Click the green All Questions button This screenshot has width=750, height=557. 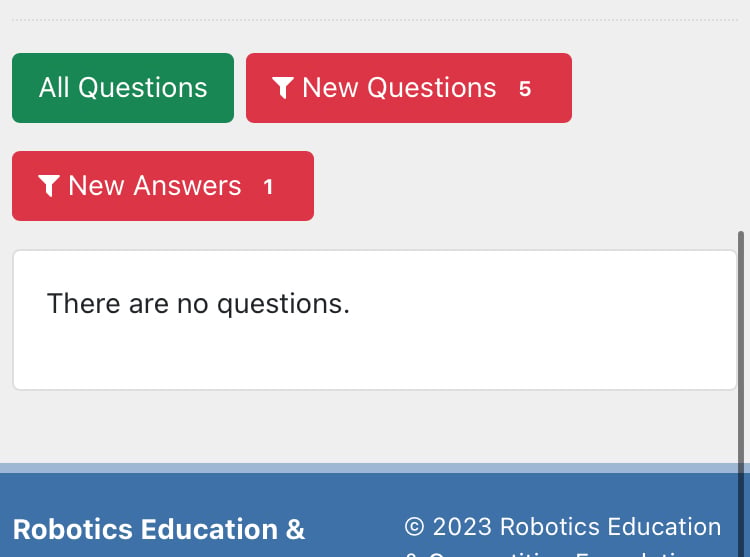[x=123, y=88]
